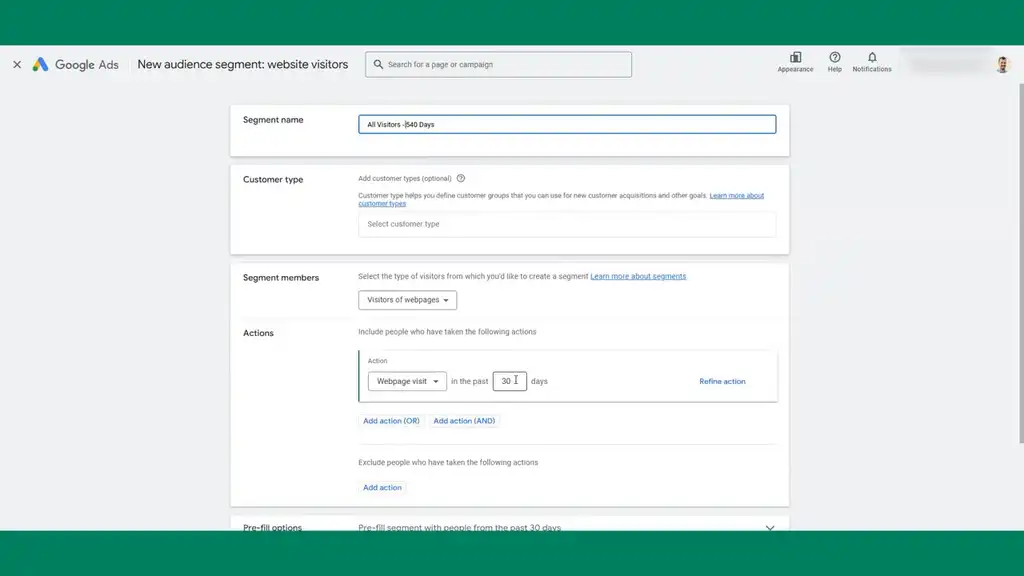This screenshot has height=576, width=1024.
Task: Open the Select customer type dropdown
Action: click(566, 224)
